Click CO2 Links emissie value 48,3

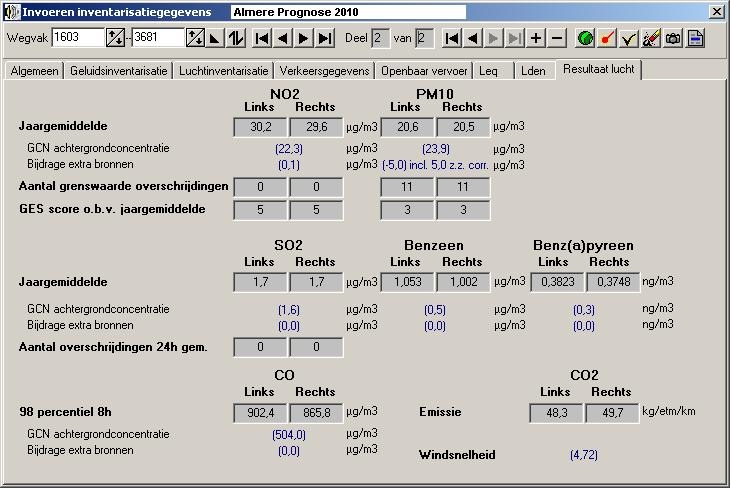[556, 413]
